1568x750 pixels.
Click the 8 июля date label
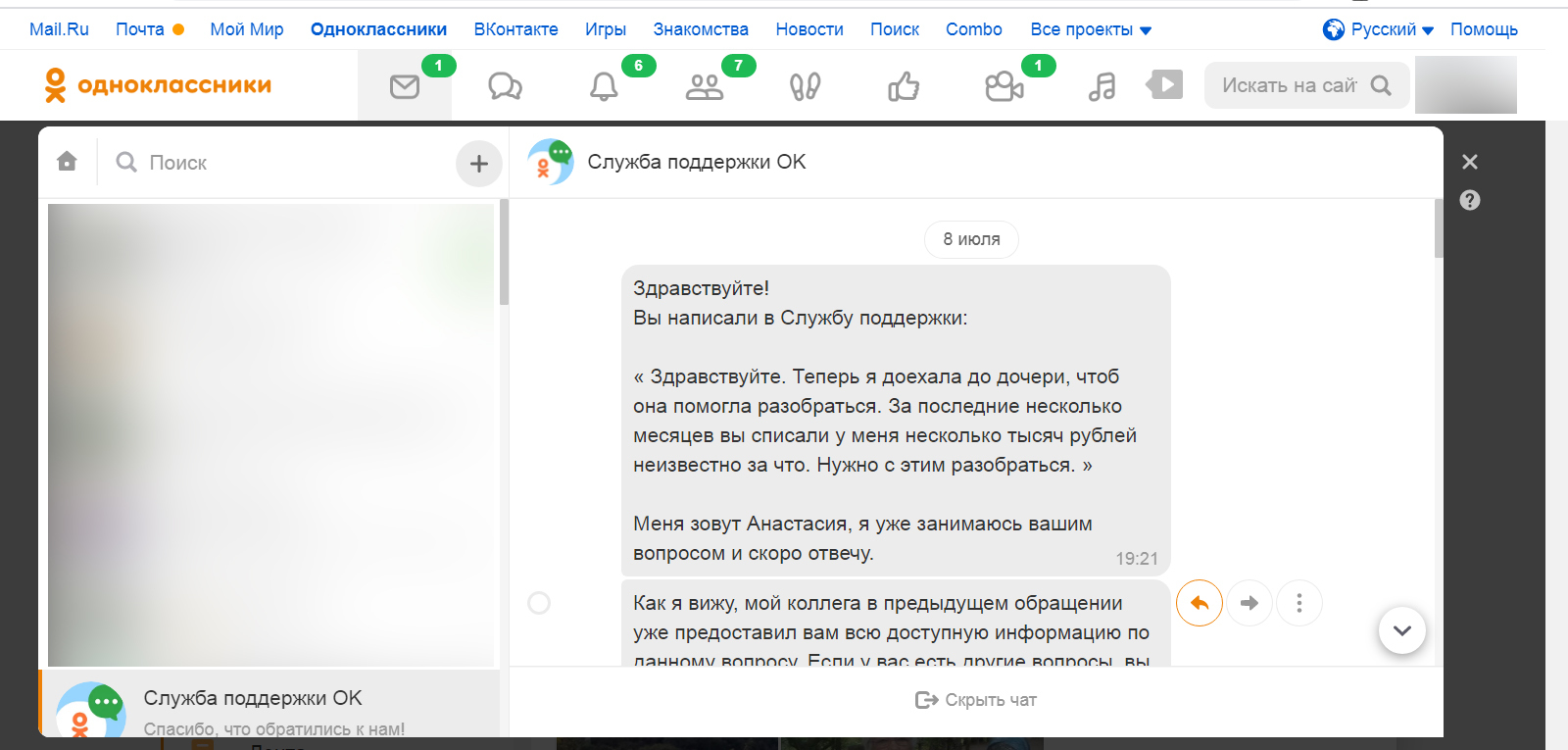(971, 239)
